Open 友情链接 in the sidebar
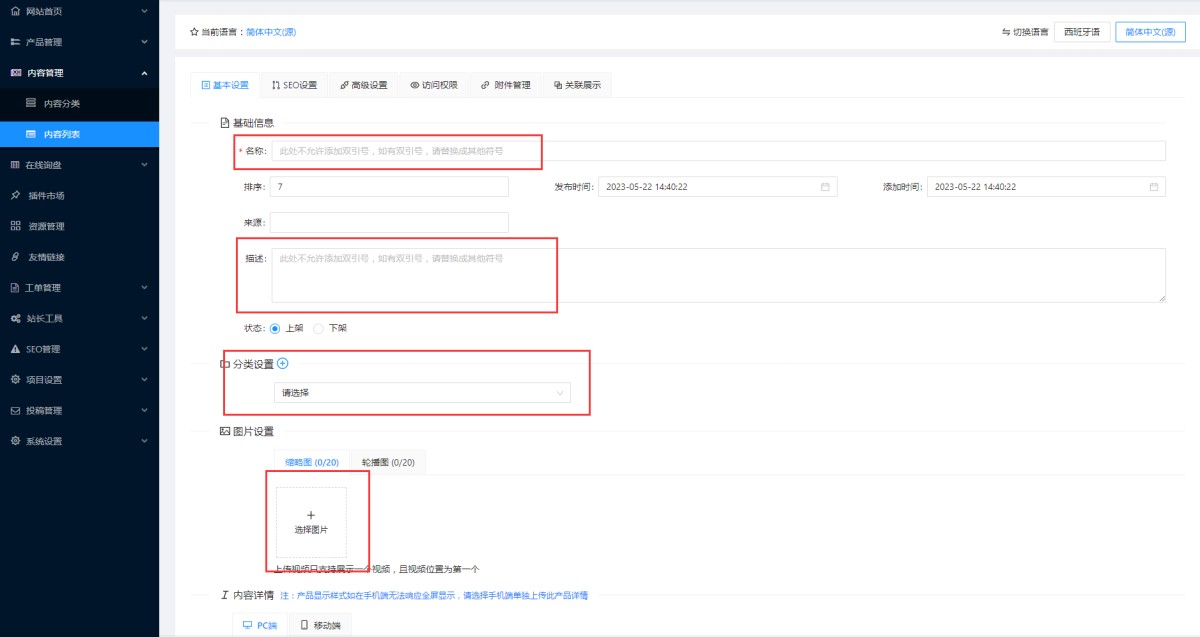The width and height of the screenshot is (1200, 637). [x=46, y=257]
